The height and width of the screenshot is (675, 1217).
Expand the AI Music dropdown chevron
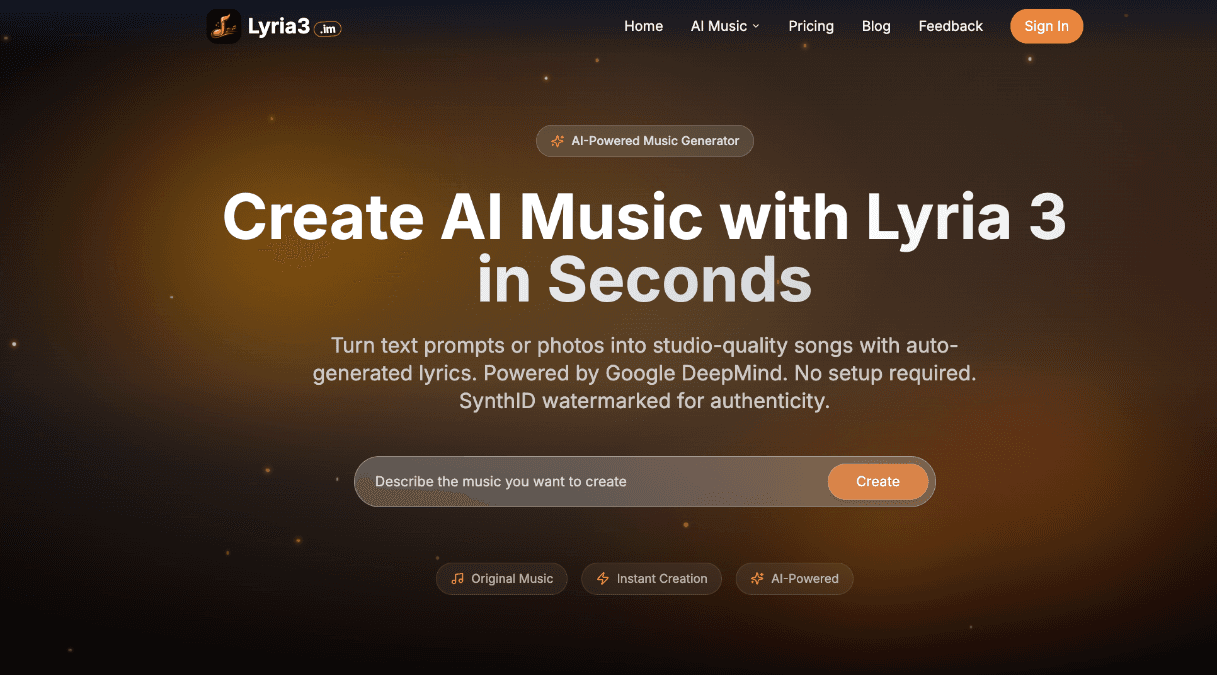point(756,27)
